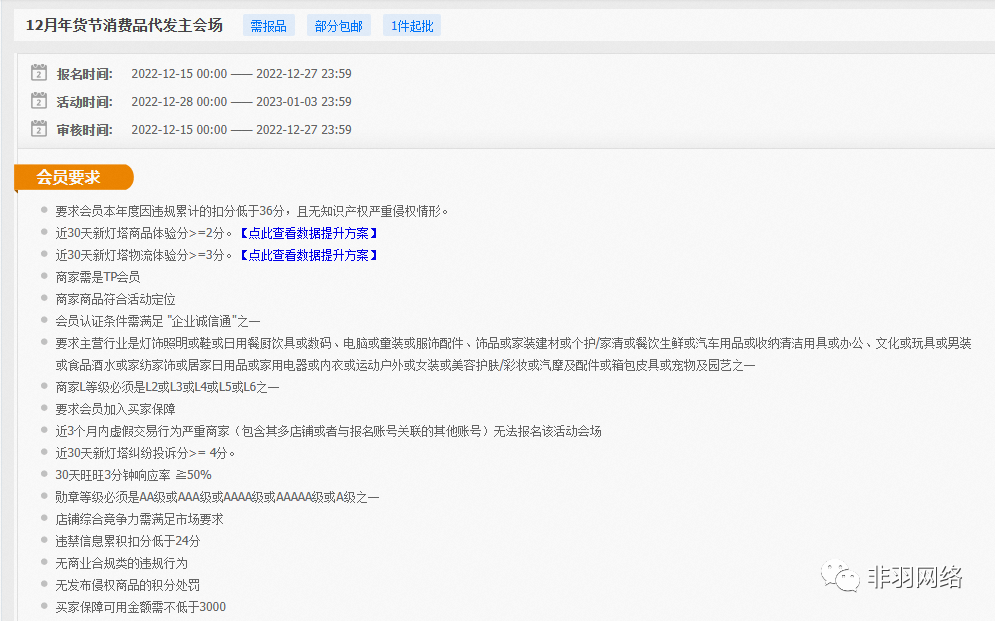Click the orange 会员要求 section header

70,177
